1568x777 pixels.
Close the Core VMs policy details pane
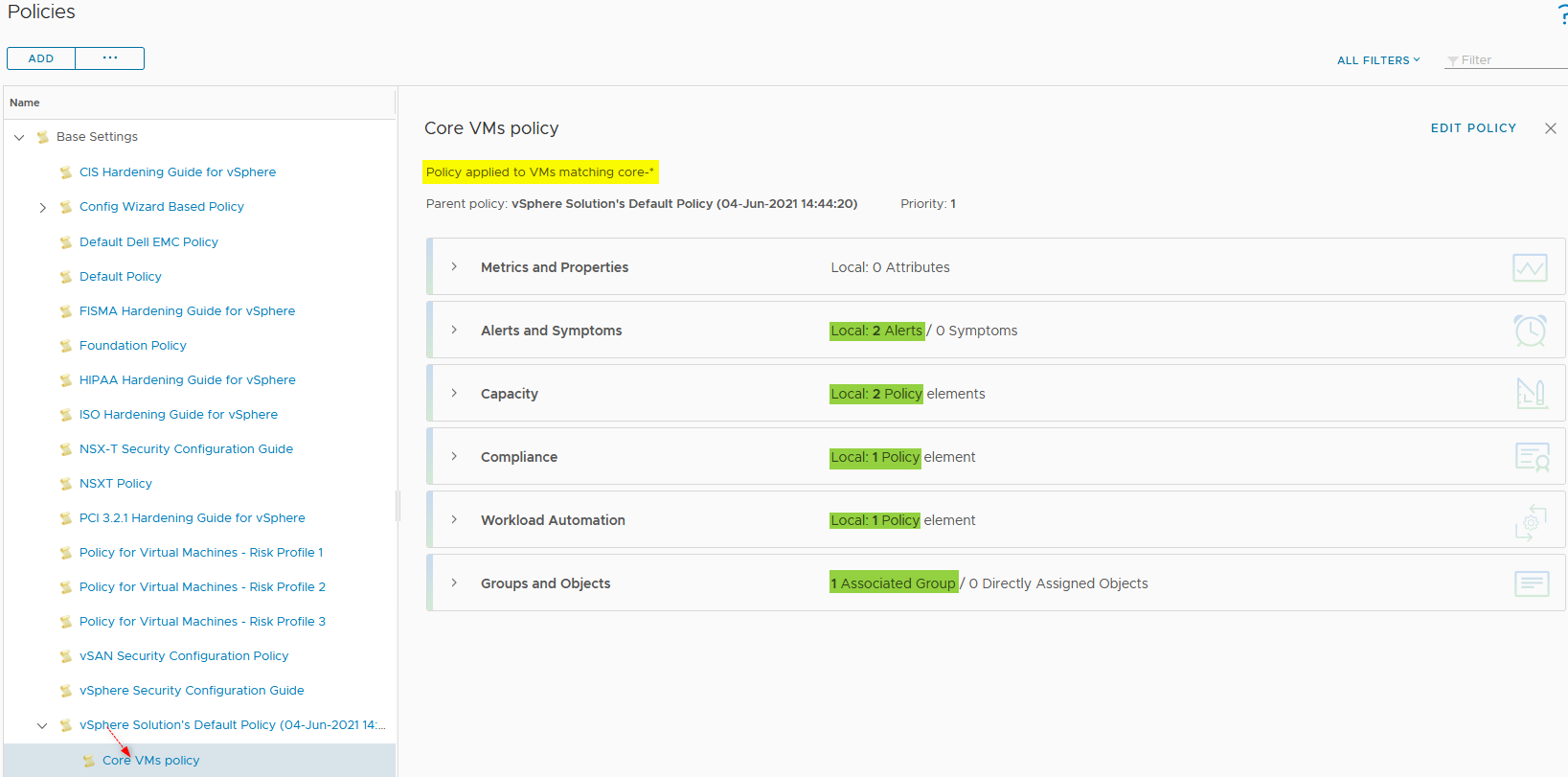(x=1550, y=128)
